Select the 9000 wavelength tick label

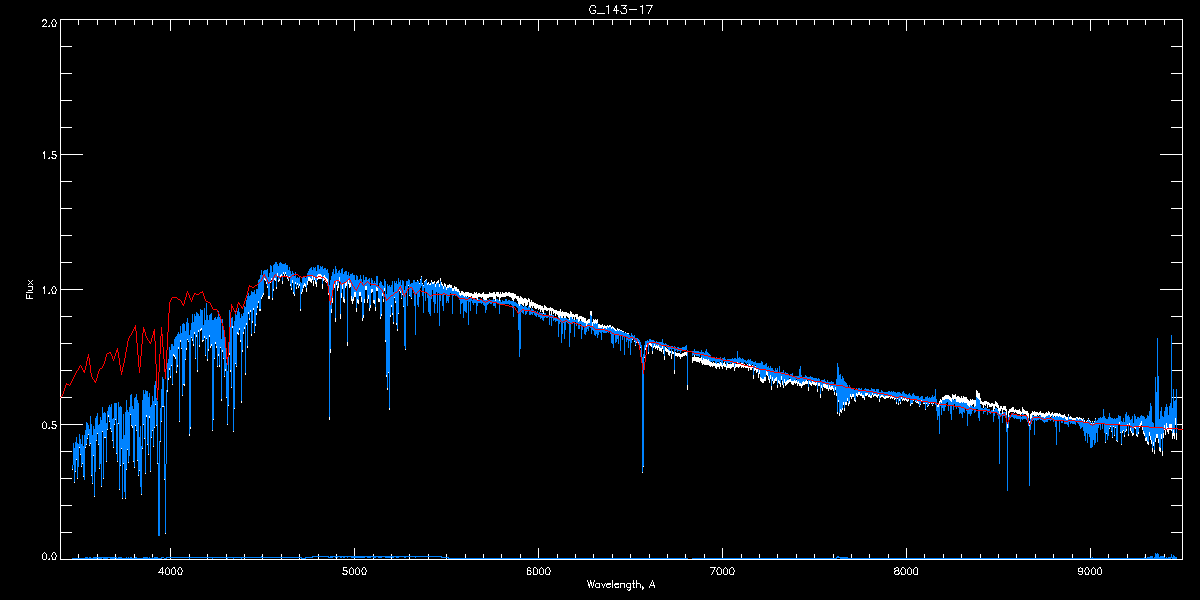pyautogui.click(x=1090, y=571)
